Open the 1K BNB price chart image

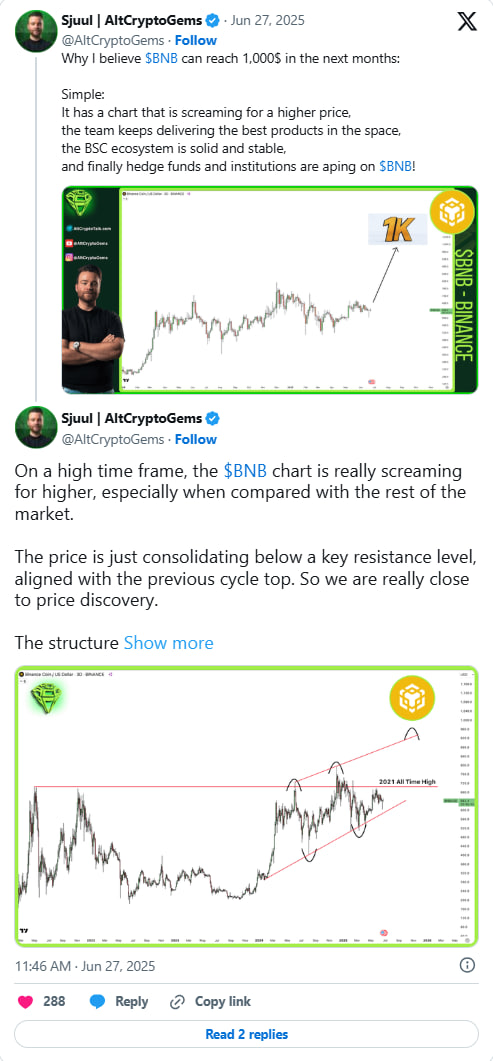coord(270,290)
